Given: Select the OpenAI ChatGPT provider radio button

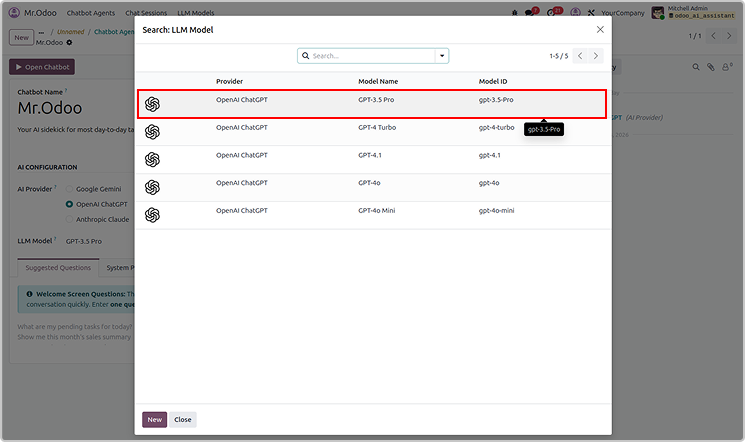Looking at the screenshot, I should [69, 204].
